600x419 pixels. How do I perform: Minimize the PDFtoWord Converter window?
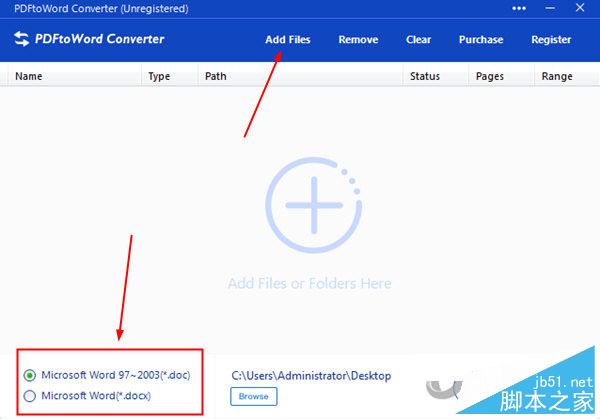(550, 8)
